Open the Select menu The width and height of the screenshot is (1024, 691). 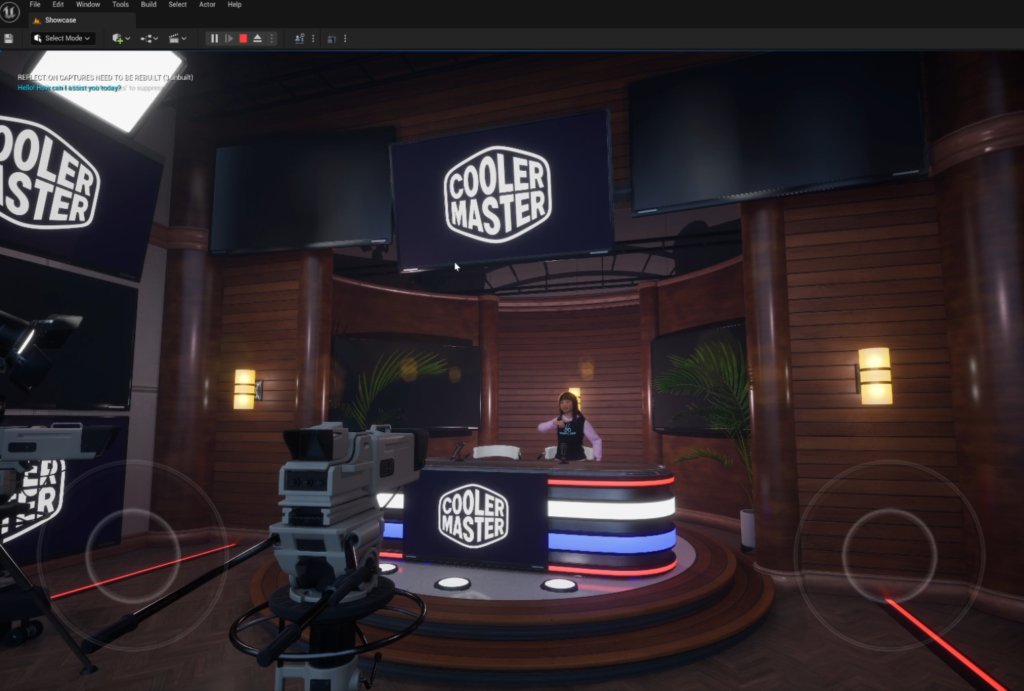(x=178, y=5)
